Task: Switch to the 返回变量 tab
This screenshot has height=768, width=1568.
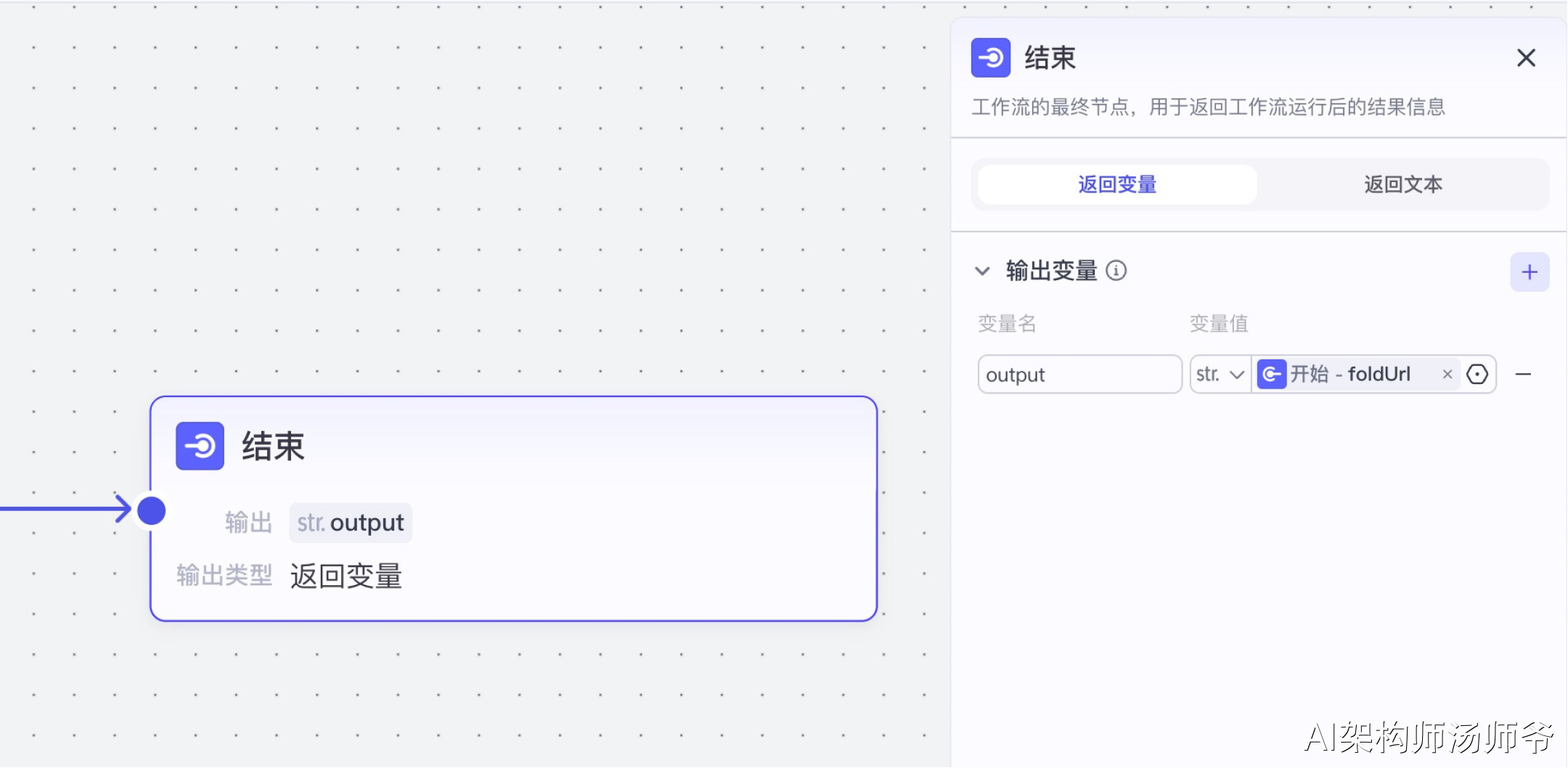Action: 1117,184
